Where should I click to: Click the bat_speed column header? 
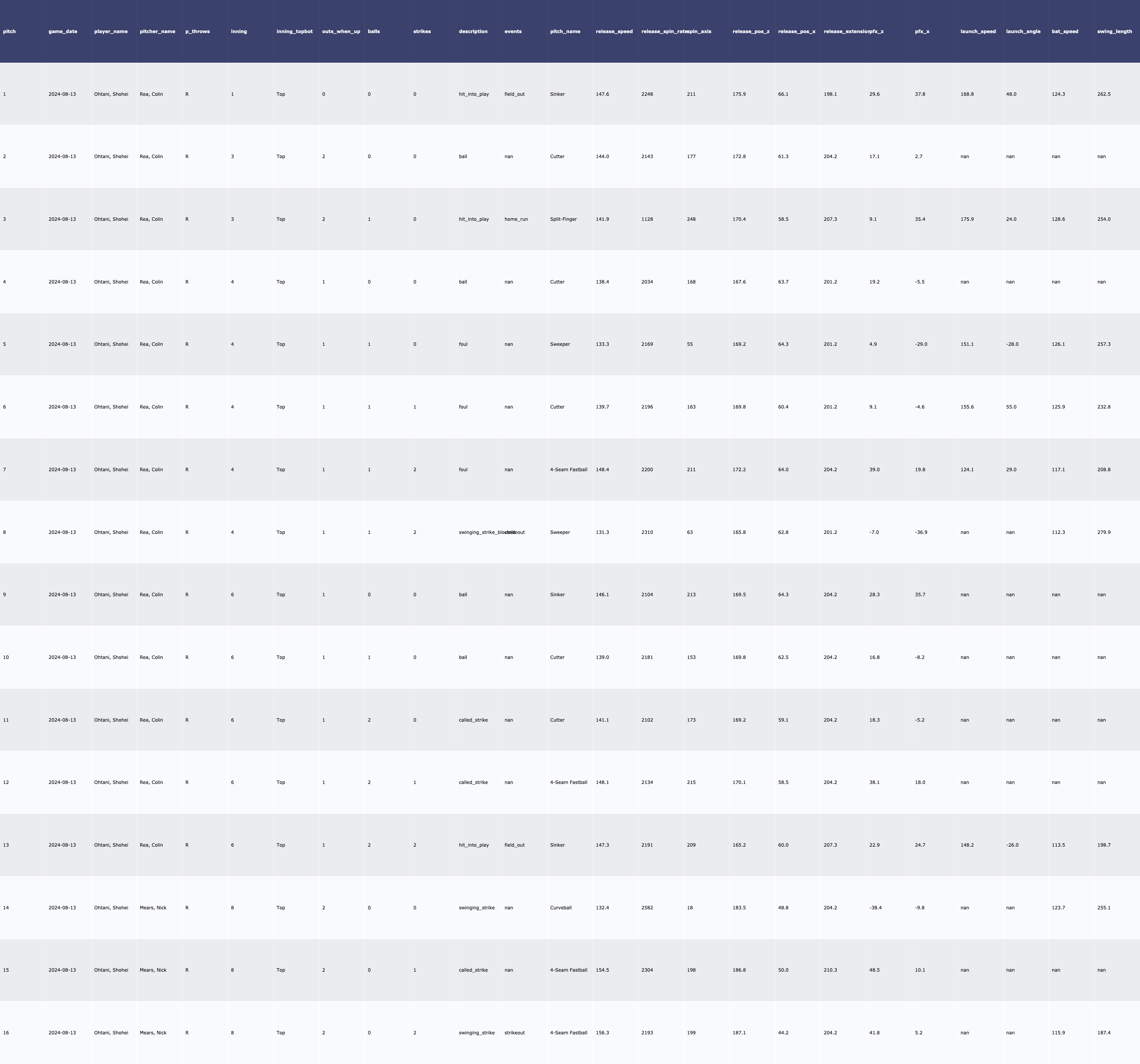click(x=1064, y=32)
